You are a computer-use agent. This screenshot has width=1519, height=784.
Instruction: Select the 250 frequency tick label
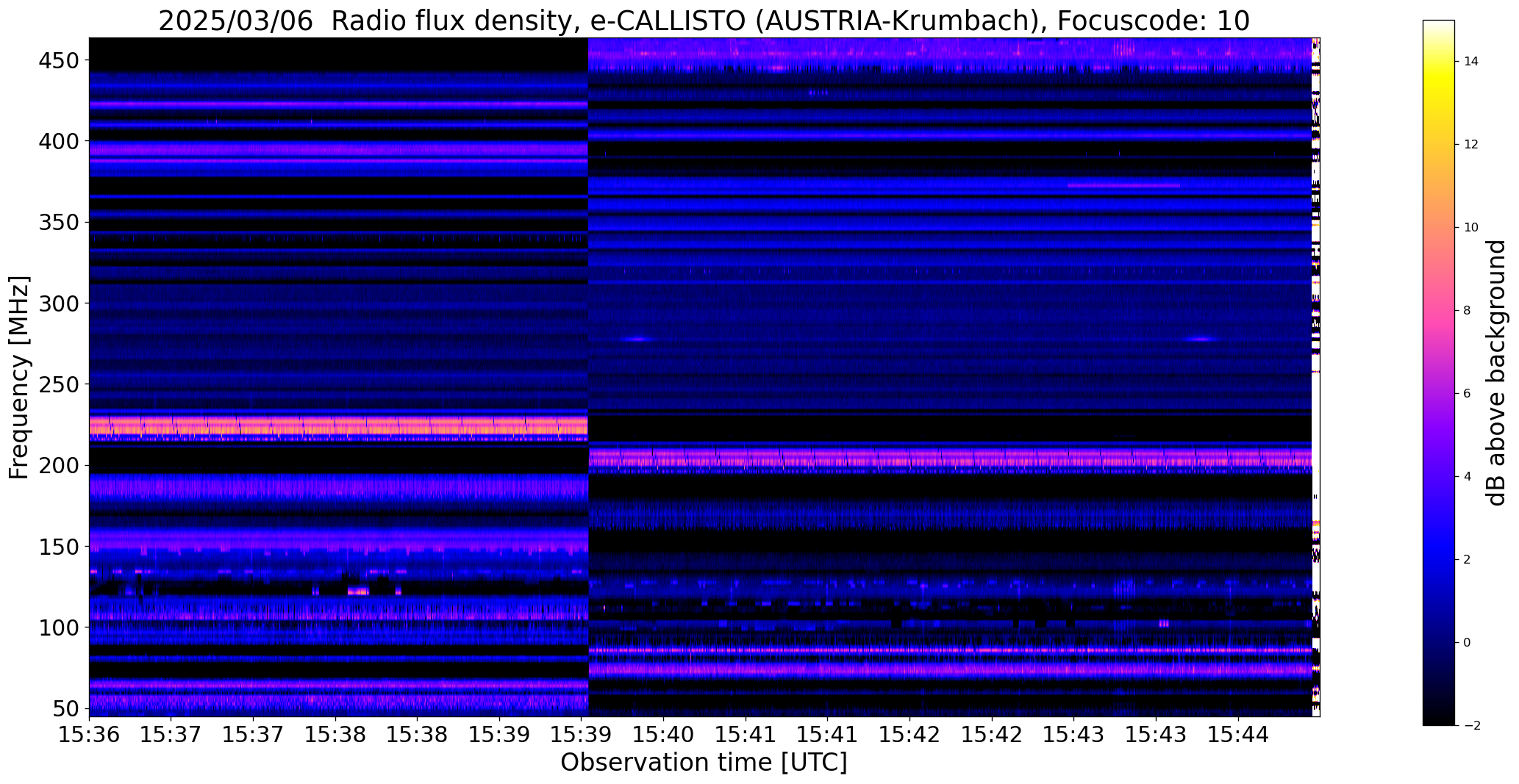pos(57,385)
